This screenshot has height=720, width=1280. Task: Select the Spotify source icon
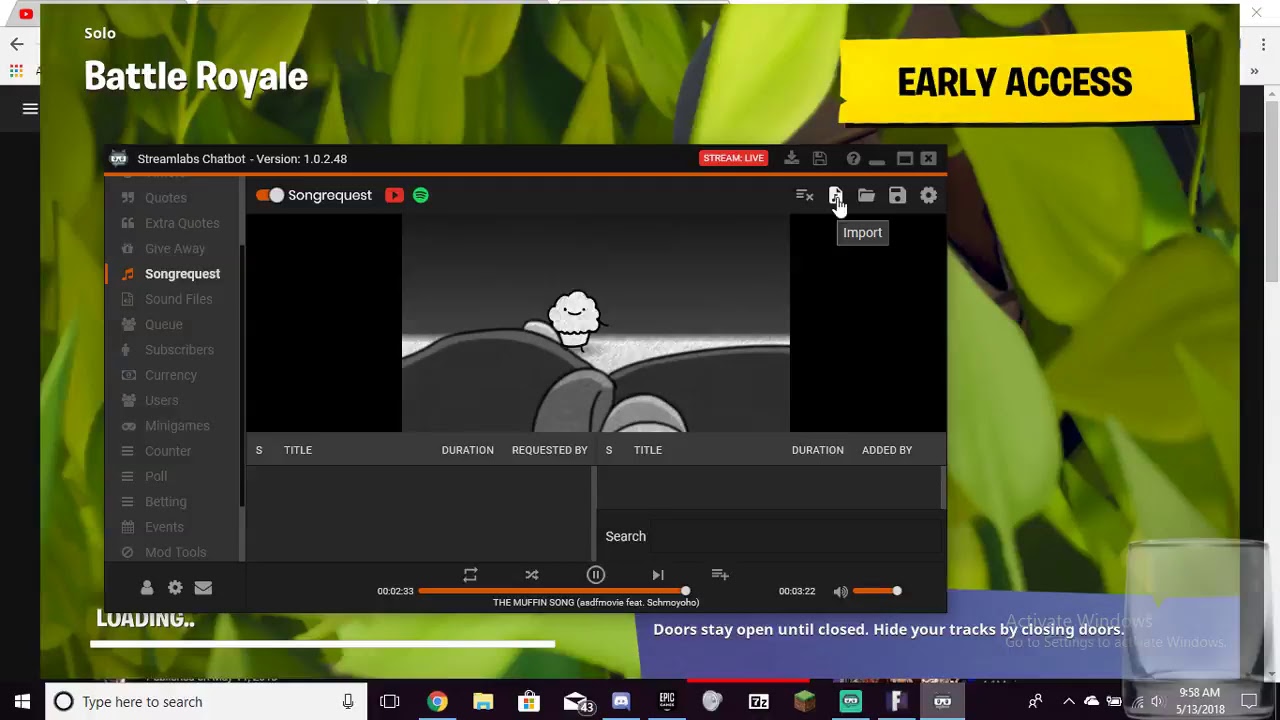click(x=421, y=195)
